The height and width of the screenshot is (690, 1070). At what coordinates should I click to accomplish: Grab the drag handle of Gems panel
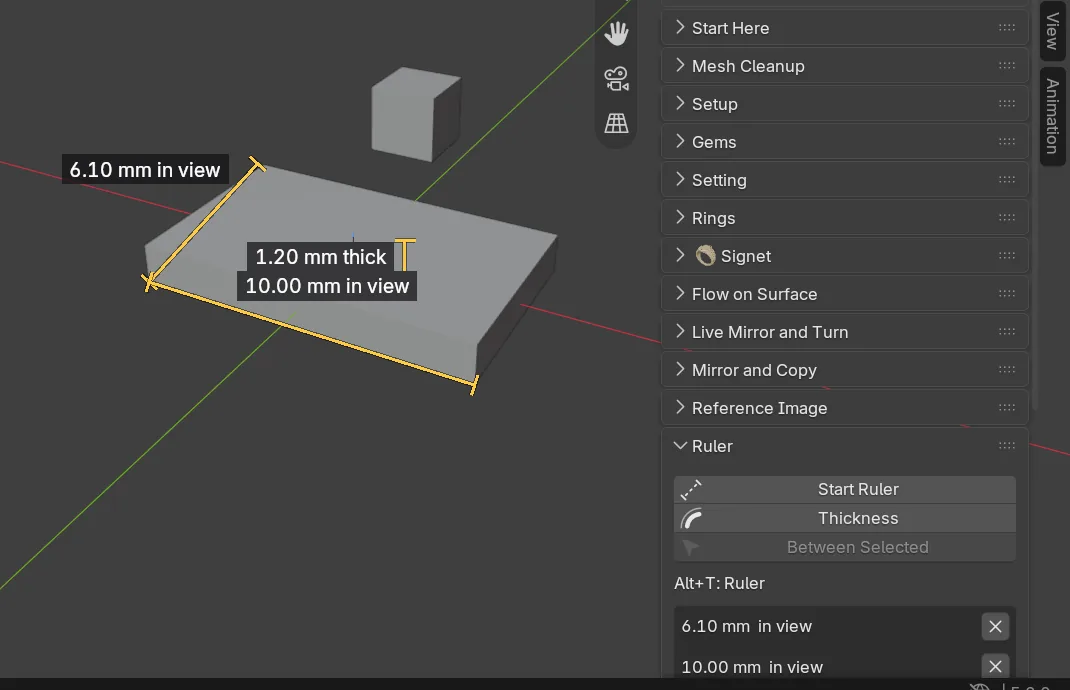point(1007,142)
